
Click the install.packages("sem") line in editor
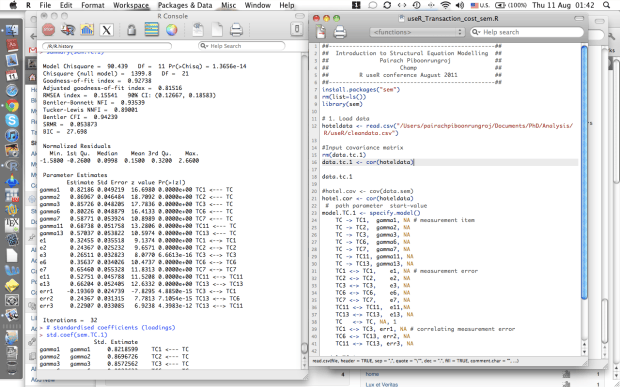(x=361, y=90)
